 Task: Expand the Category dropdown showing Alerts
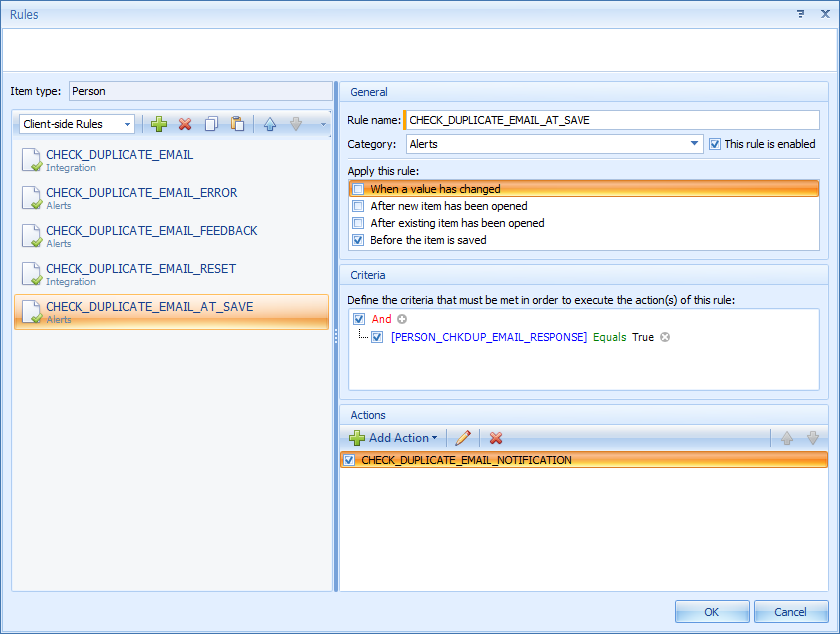(695, 144)
